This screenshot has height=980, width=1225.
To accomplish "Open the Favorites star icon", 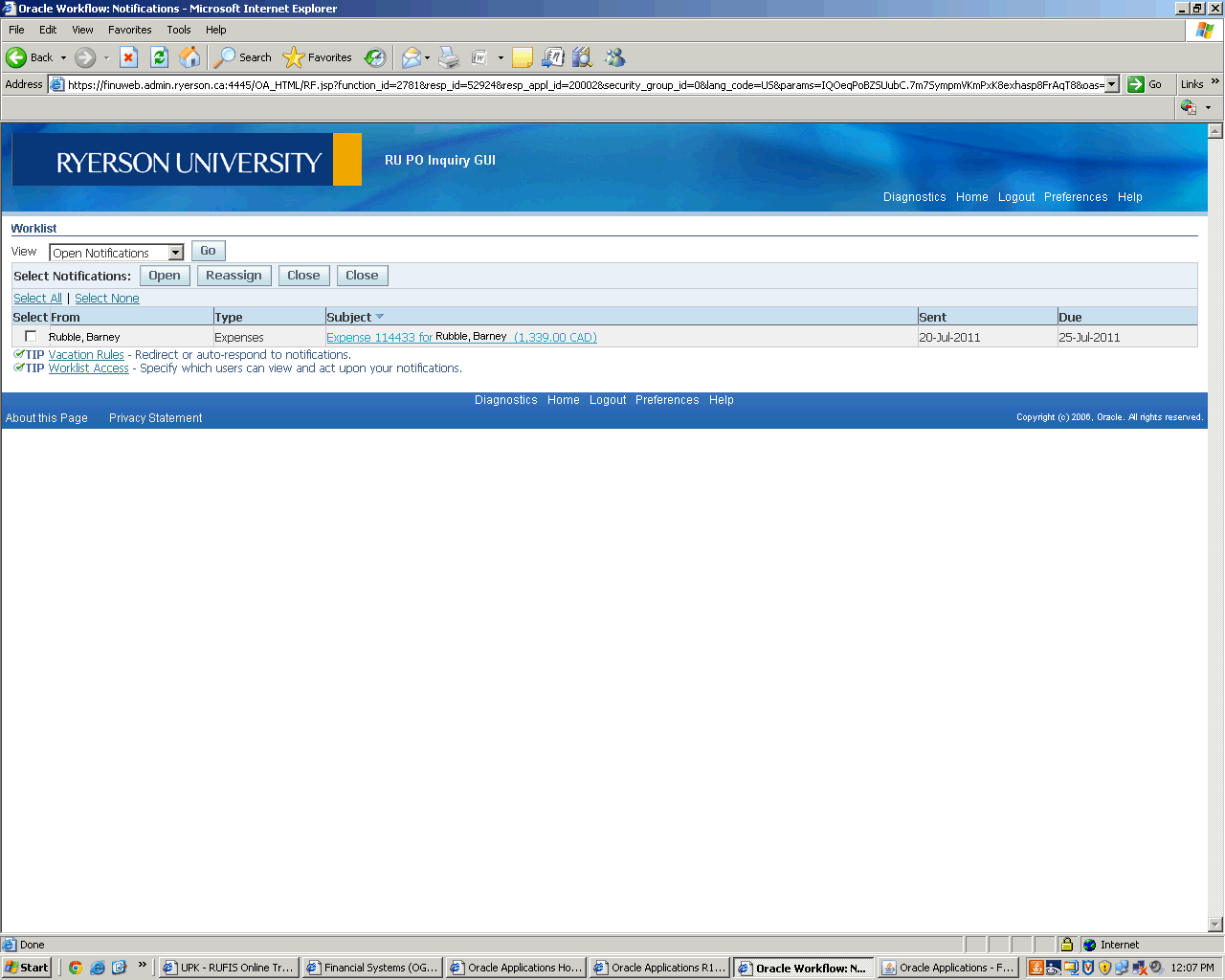I will 293,57.
